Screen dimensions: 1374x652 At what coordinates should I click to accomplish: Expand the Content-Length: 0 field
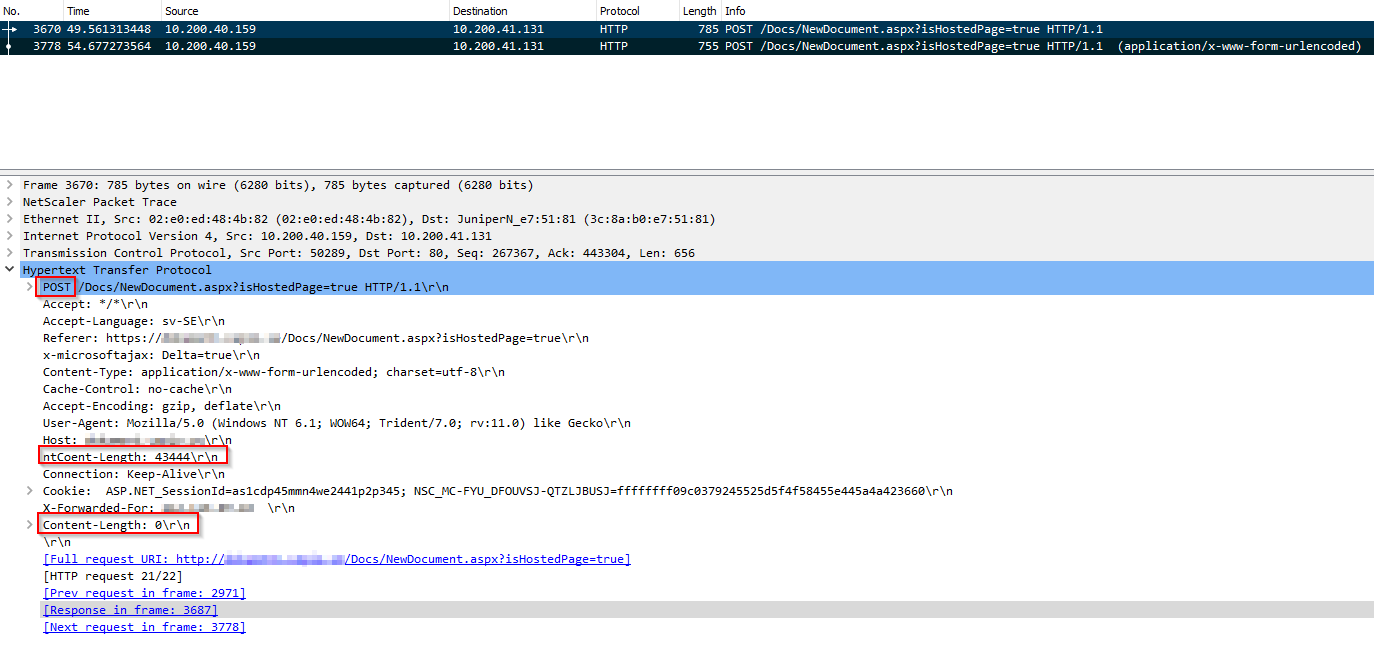coord(30,525)
